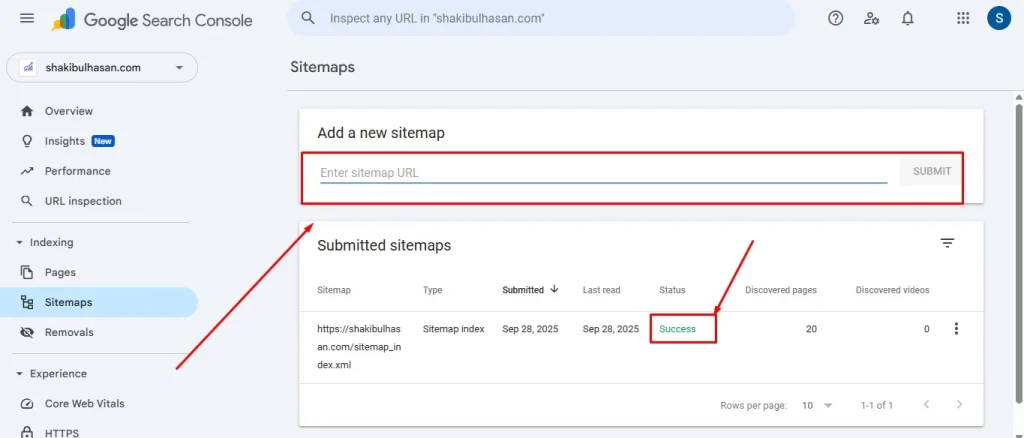
Task: Open URL inspection in the sidebar
Action: tap(83, 201)
